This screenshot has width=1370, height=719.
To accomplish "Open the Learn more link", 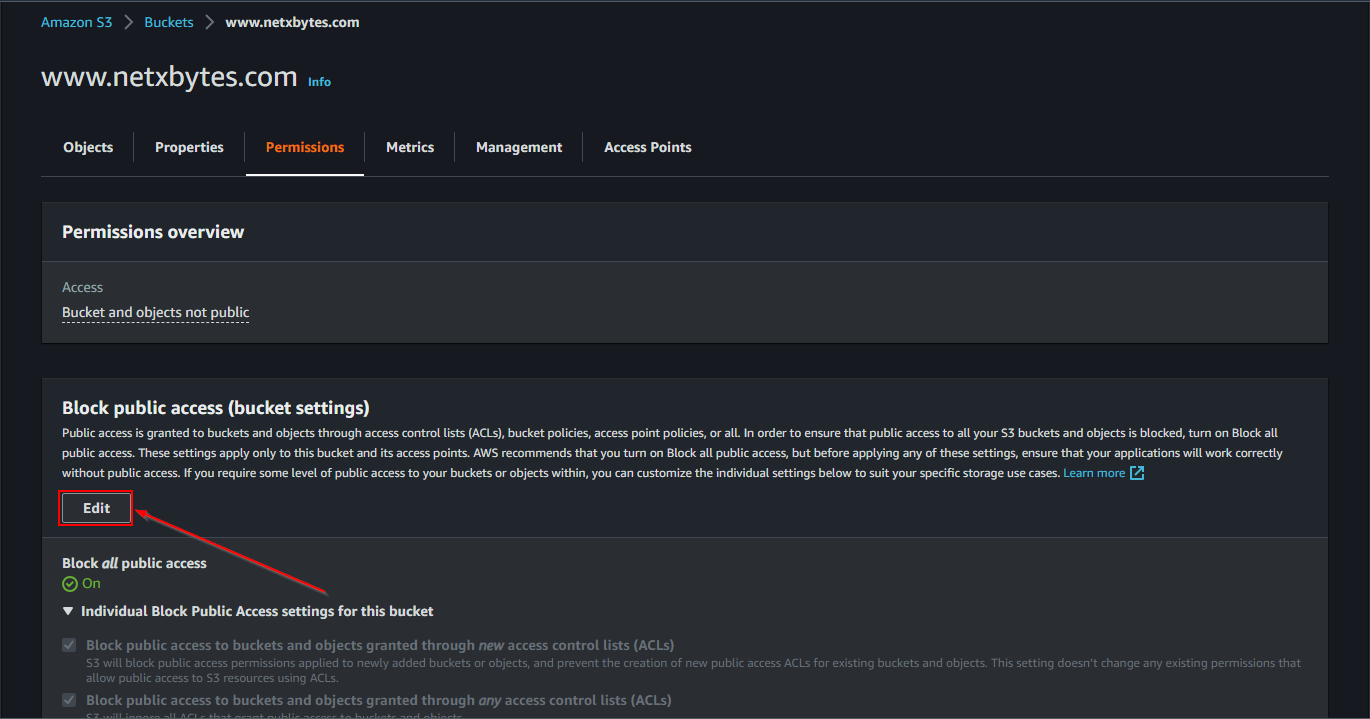I will [x=1094, y=473].
